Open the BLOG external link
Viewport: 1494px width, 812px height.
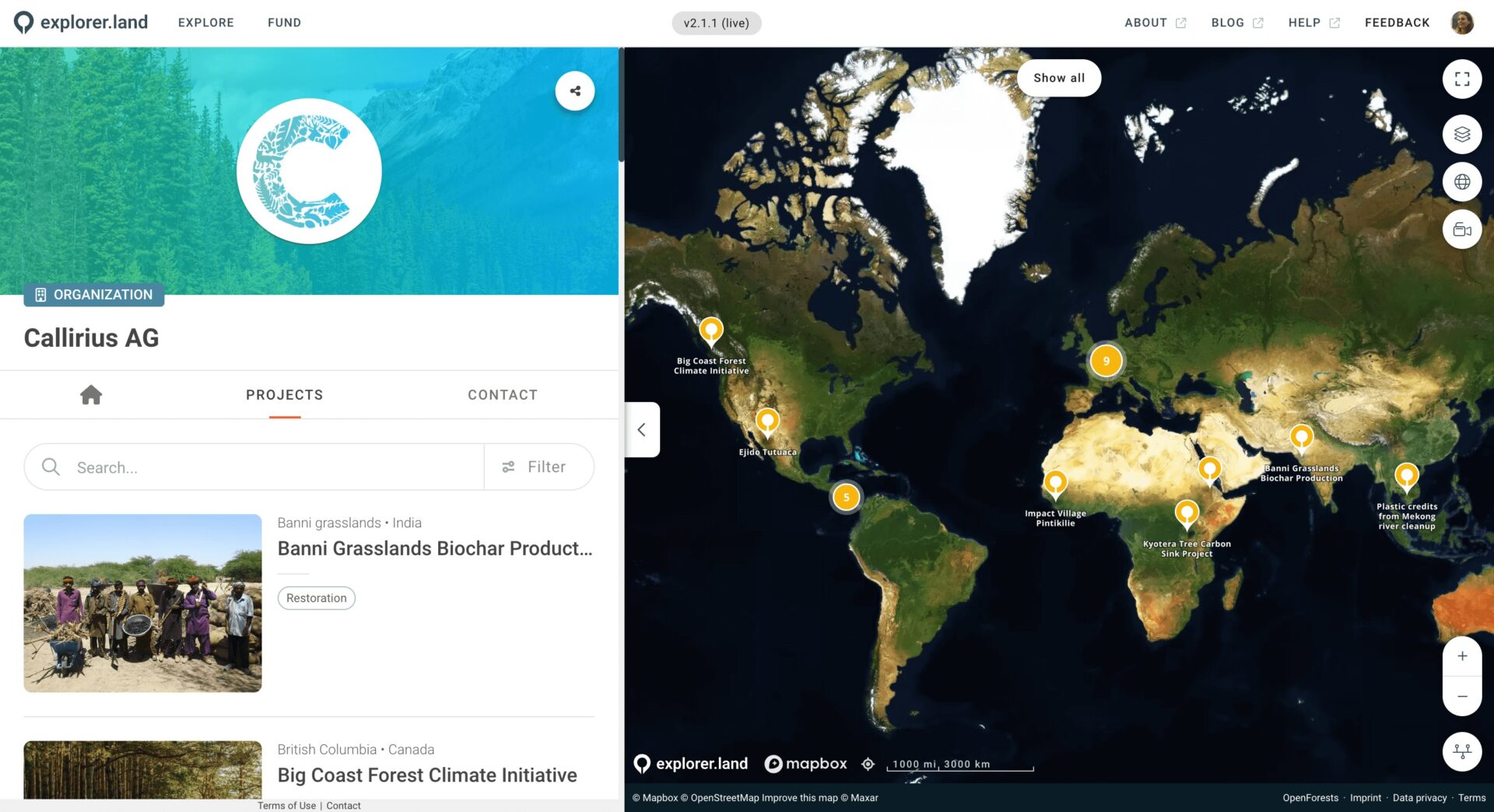coord(1236,23)
